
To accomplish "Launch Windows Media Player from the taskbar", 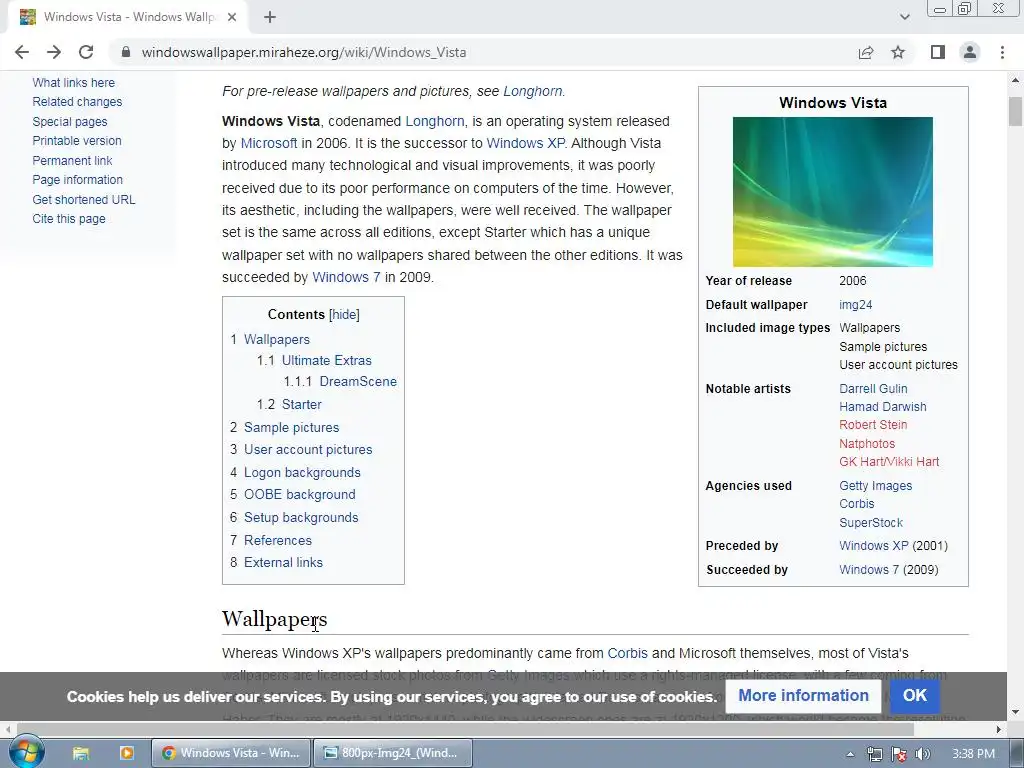I will [x=127, y=753].
